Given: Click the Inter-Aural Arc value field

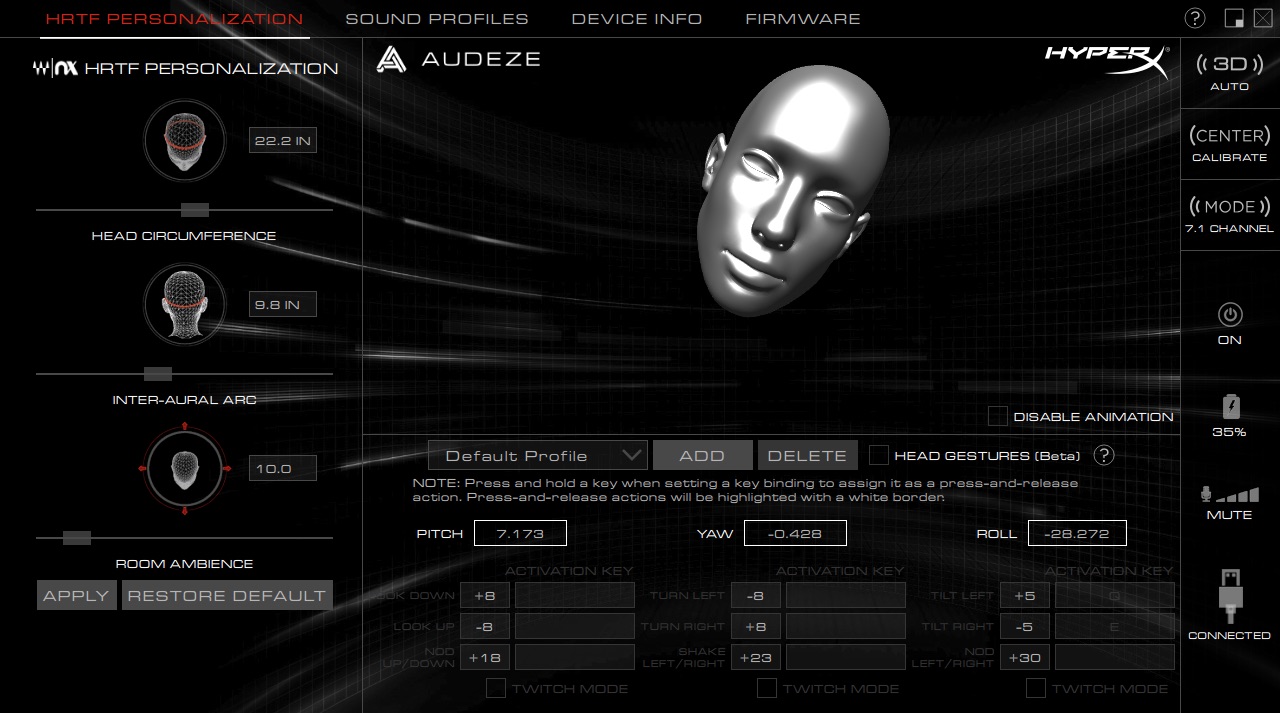Looking at the screenshot, I should [x=282, y=304].
